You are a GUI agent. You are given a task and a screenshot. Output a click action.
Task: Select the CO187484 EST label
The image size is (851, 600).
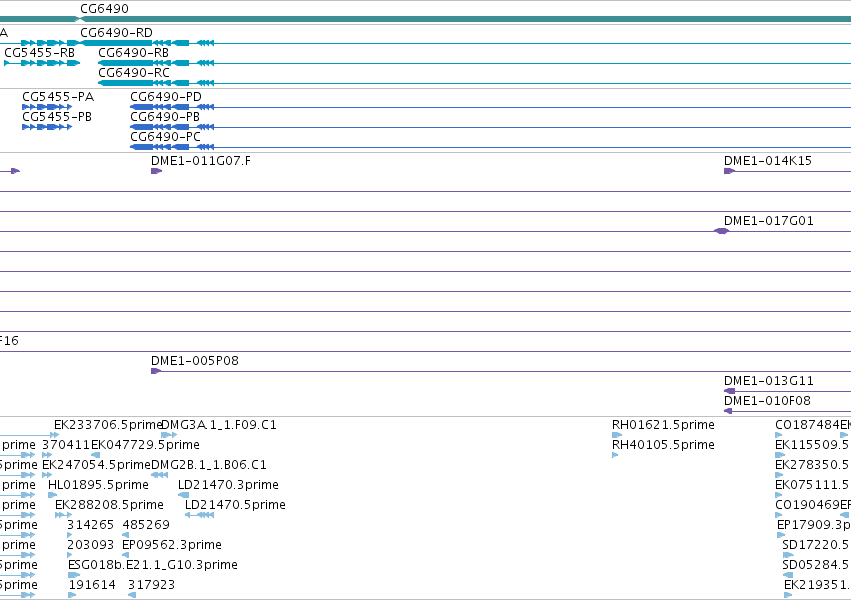(x=807, y=425)
